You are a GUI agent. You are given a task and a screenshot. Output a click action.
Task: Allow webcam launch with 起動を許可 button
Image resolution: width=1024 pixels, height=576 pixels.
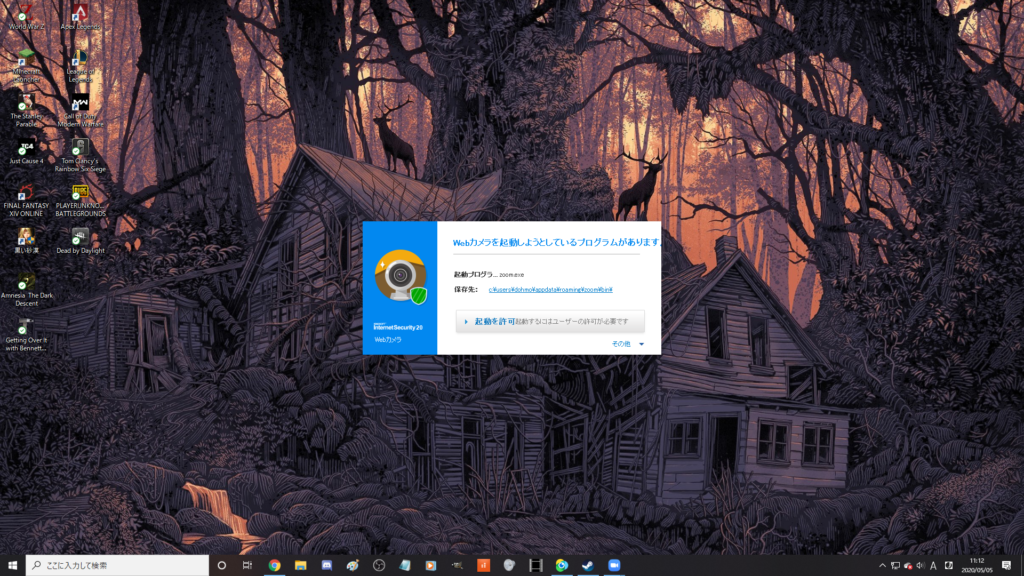click(550, 321)
